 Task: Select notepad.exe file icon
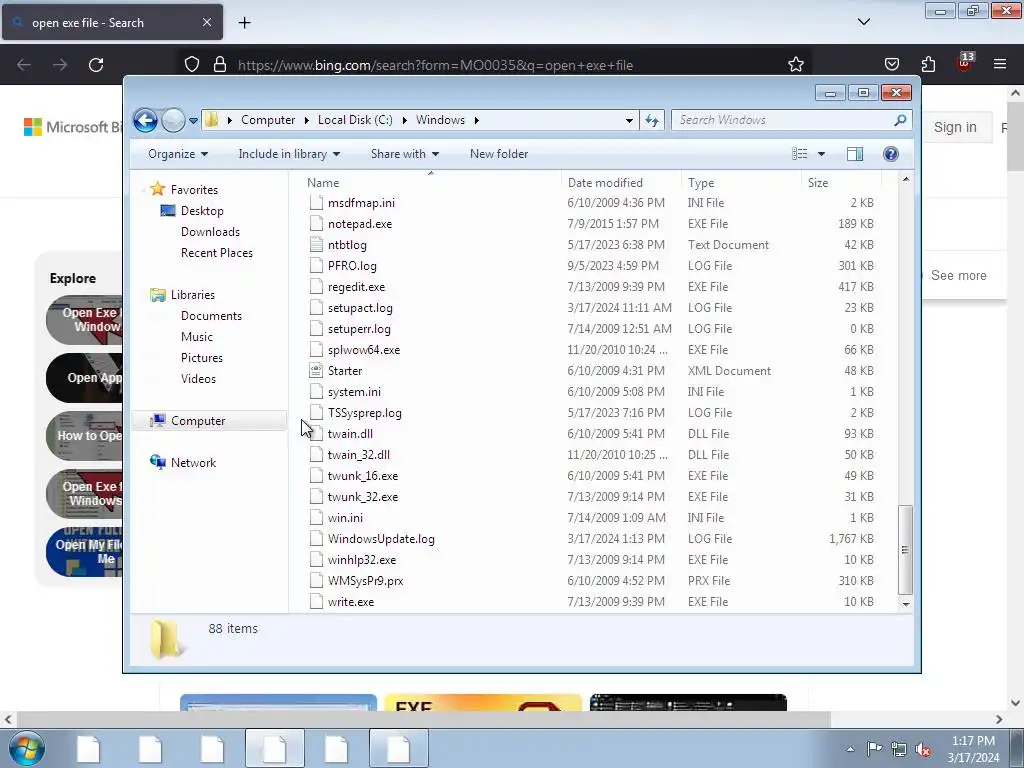point(317,224)
